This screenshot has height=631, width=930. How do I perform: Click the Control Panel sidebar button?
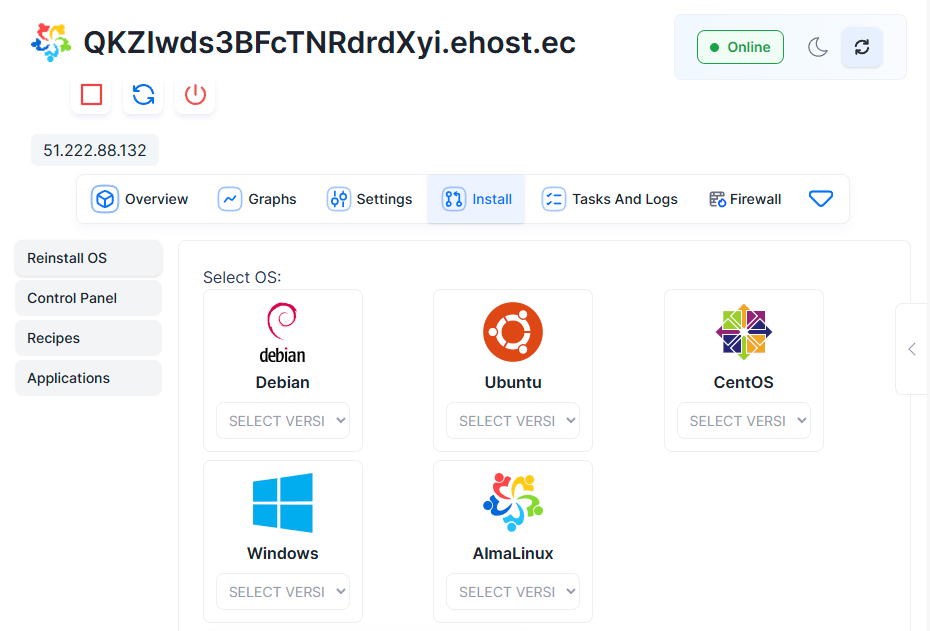88,298
